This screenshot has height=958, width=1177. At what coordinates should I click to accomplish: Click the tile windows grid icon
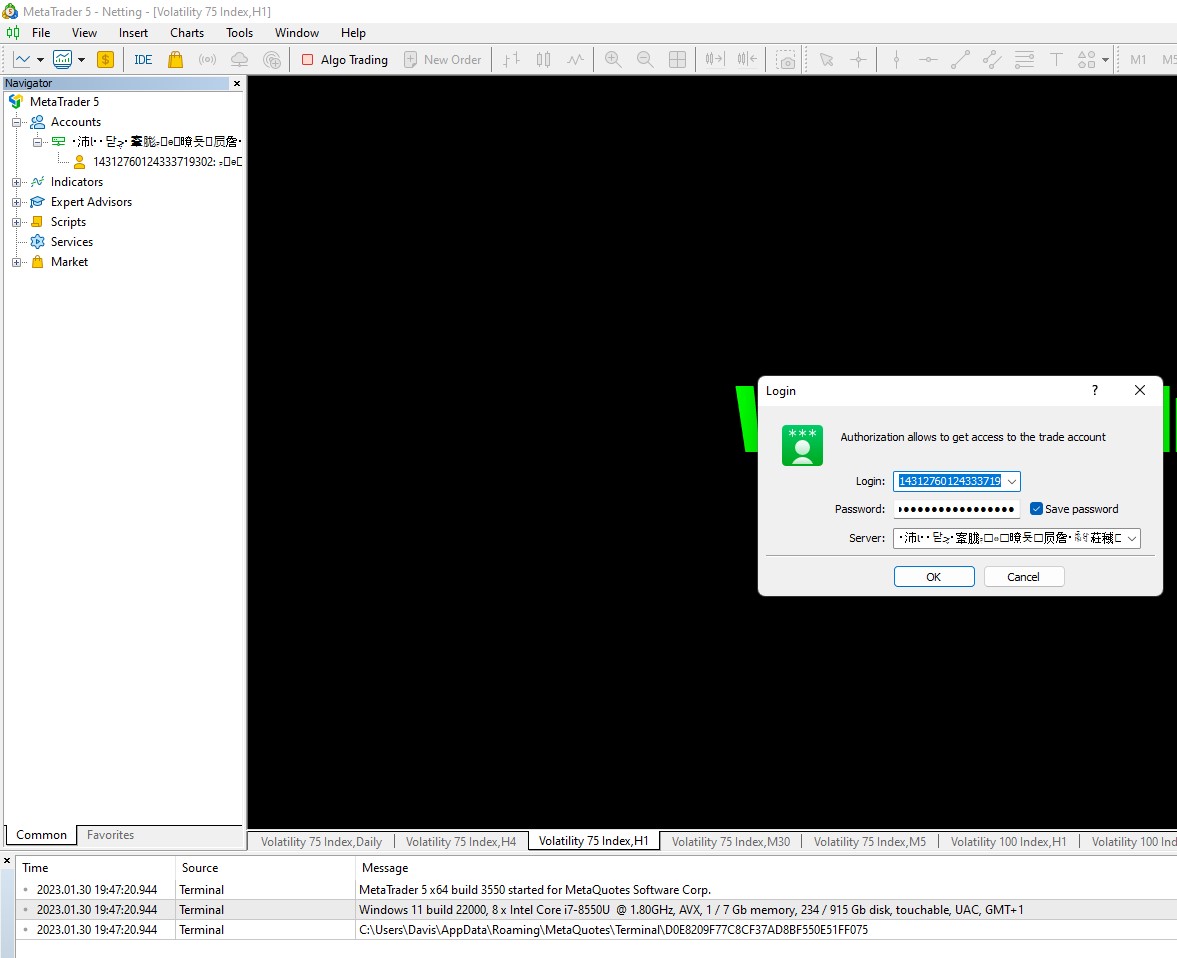point(677,59)
